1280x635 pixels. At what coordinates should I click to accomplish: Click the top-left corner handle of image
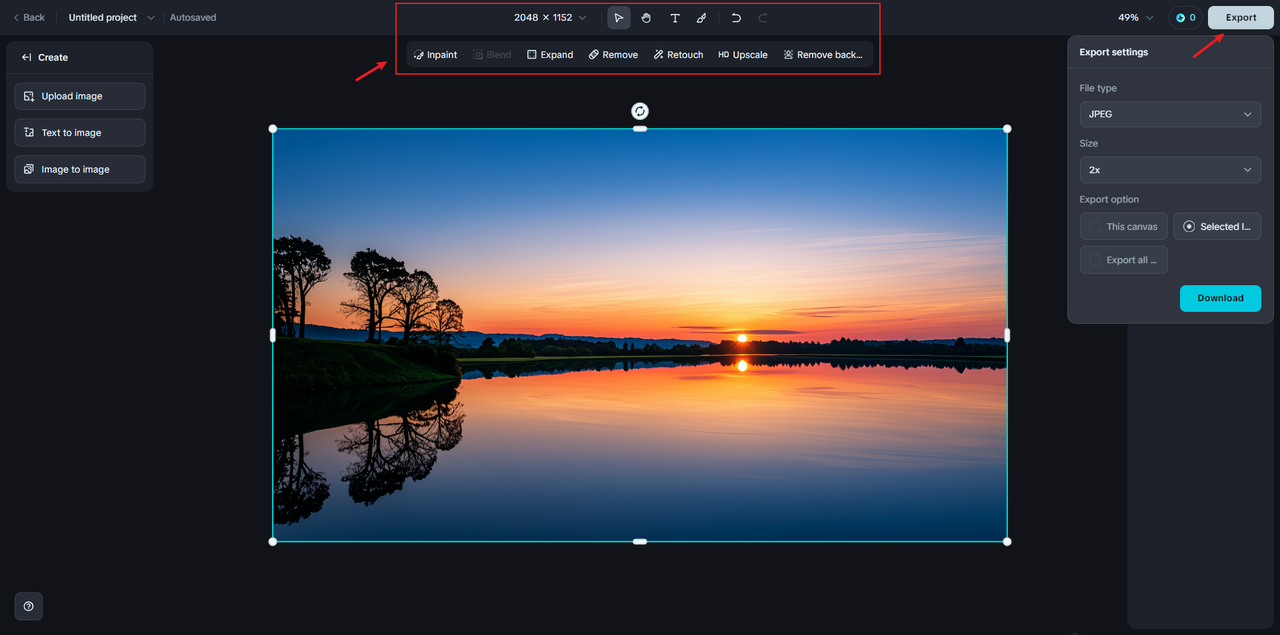[273, 129]
